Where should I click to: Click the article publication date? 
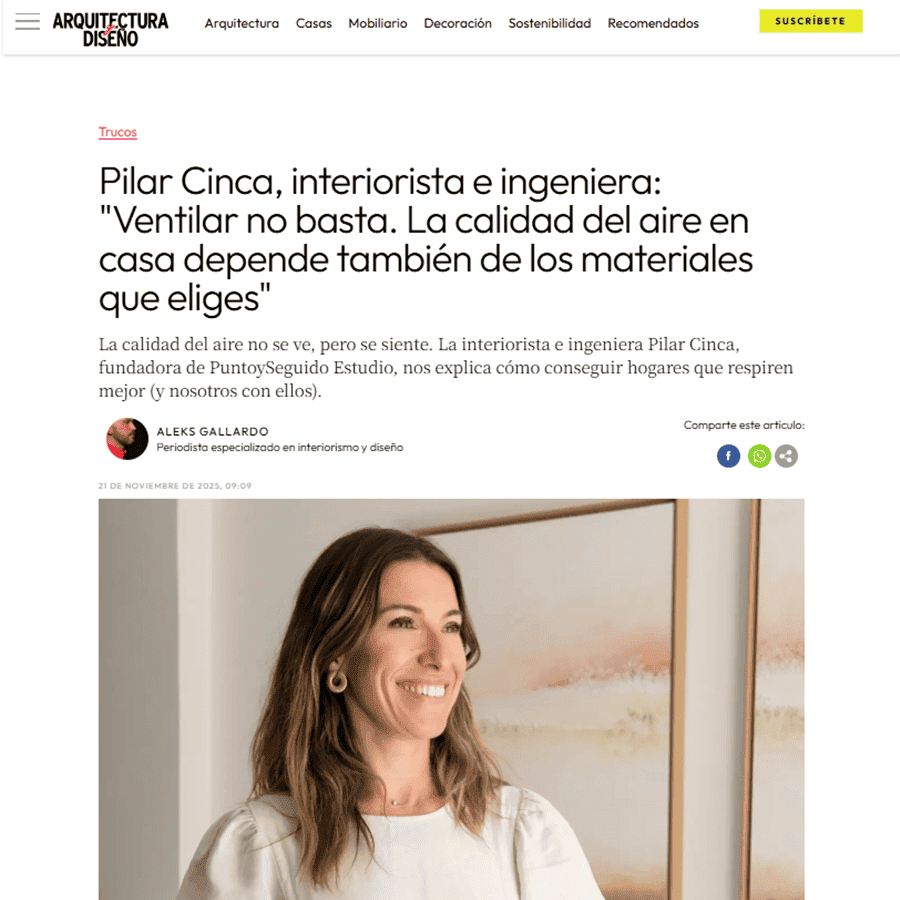[x=175, y=486]
